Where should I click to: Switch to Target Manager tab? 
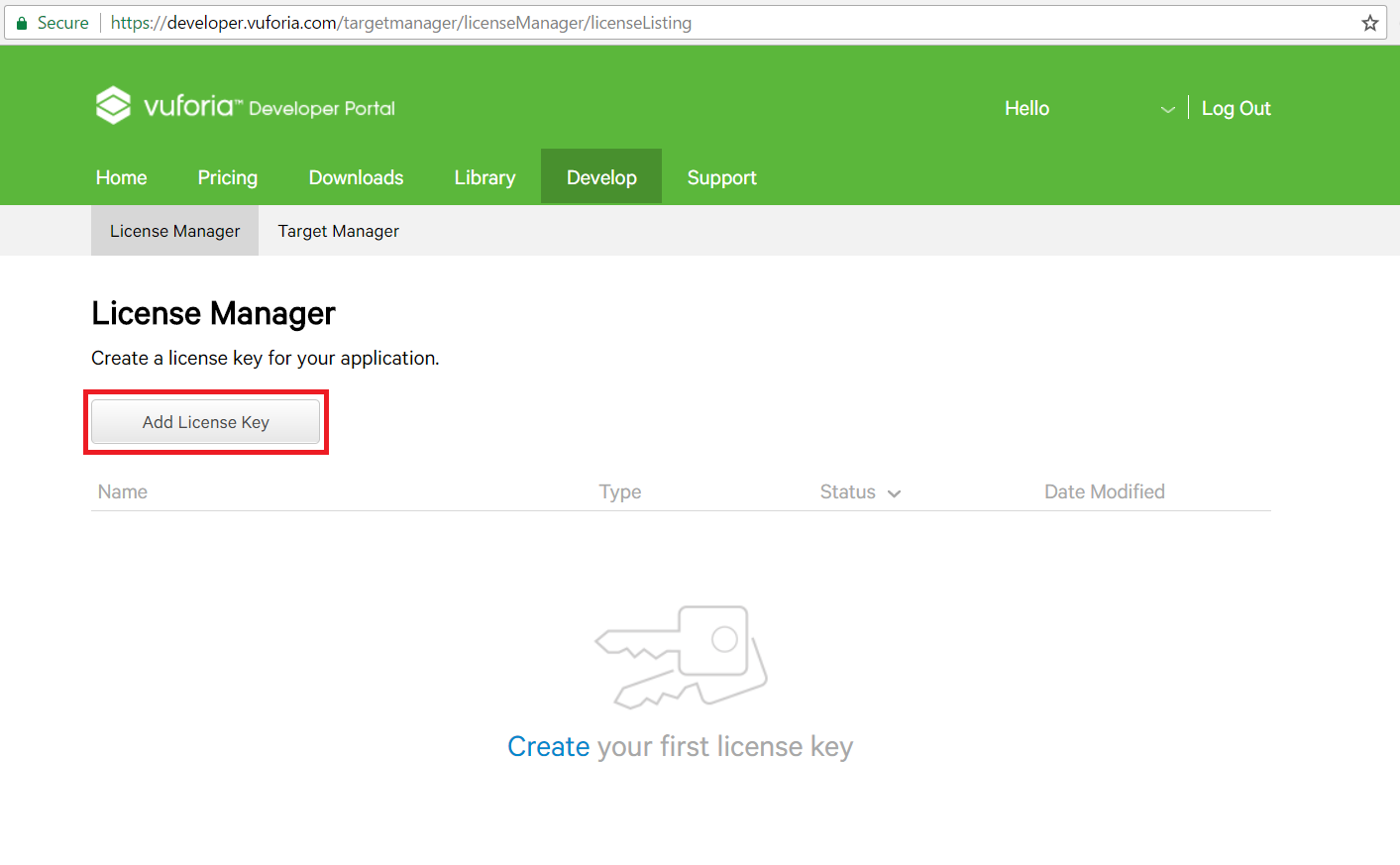pos(339,231)
